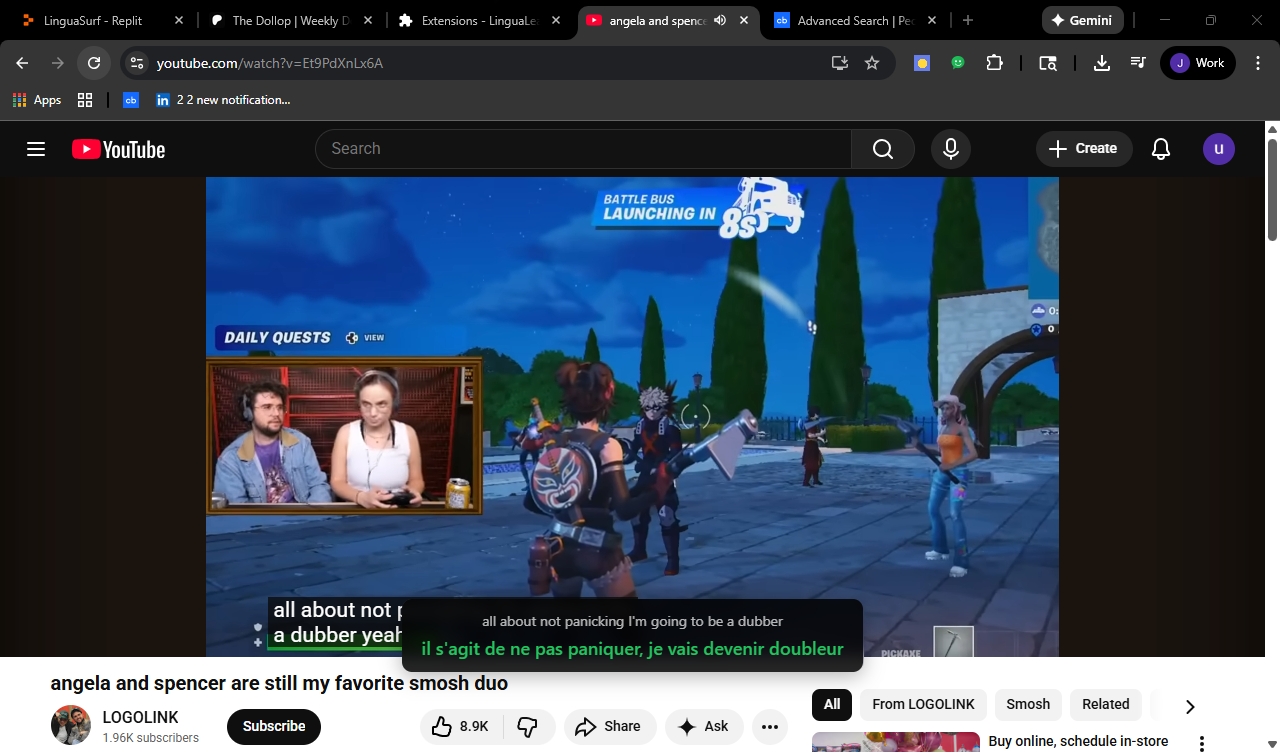Close the Advanced Search tab
Image resolution: width=1280 pixels, height=752 pixels.
click(x=933, y=20)
